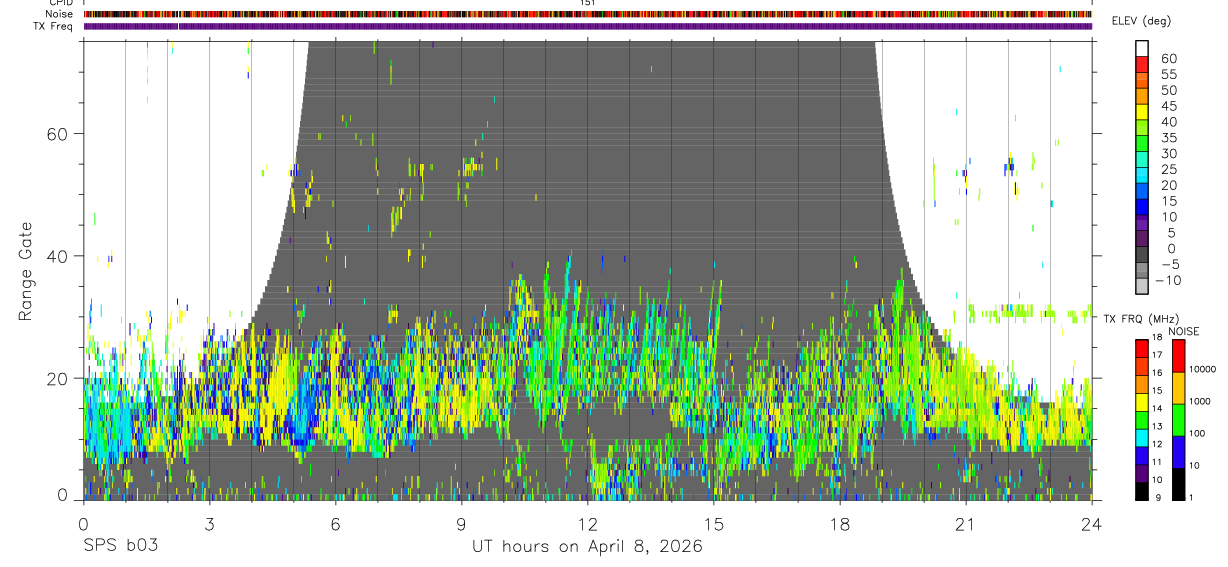Click the 100 label on the NOISE scale
Viewport: 1228px width, 567px height.
click(x=1197, y=433)
